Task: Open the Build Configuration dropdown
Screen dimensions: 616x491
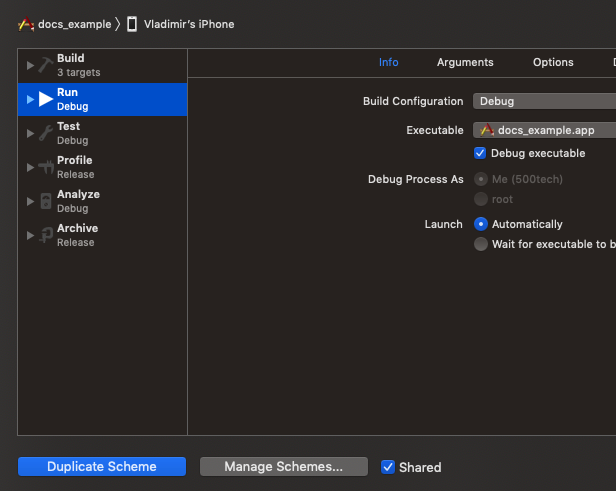Action: click(544, 101)
